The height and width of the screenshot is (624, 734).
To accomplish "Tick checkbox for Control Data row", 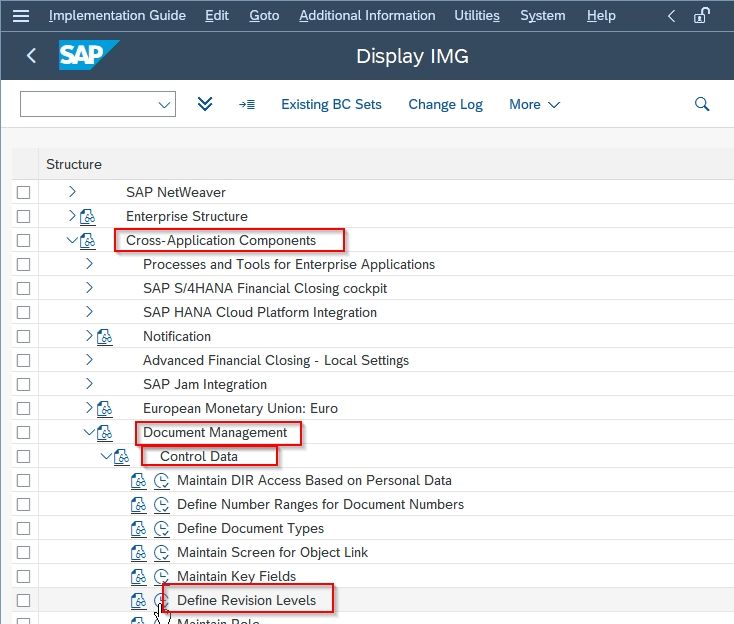I will click(x=23, y=456).
